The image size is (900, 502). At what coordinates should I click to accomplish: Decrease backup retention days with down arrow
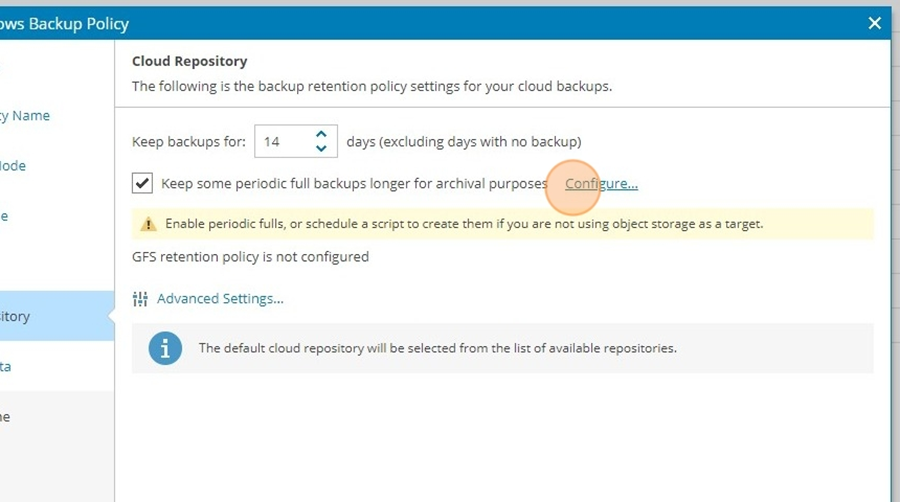point(321,149)
